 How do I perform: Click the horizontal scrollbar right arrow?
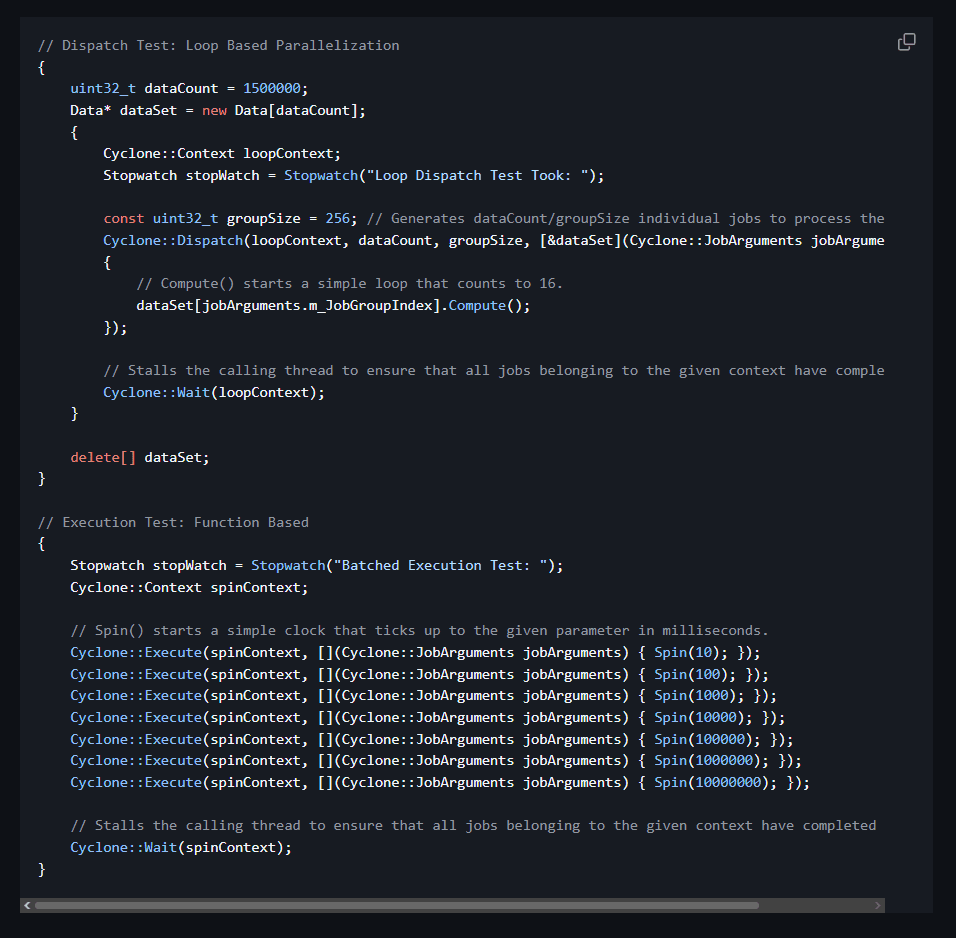(877, 905)
